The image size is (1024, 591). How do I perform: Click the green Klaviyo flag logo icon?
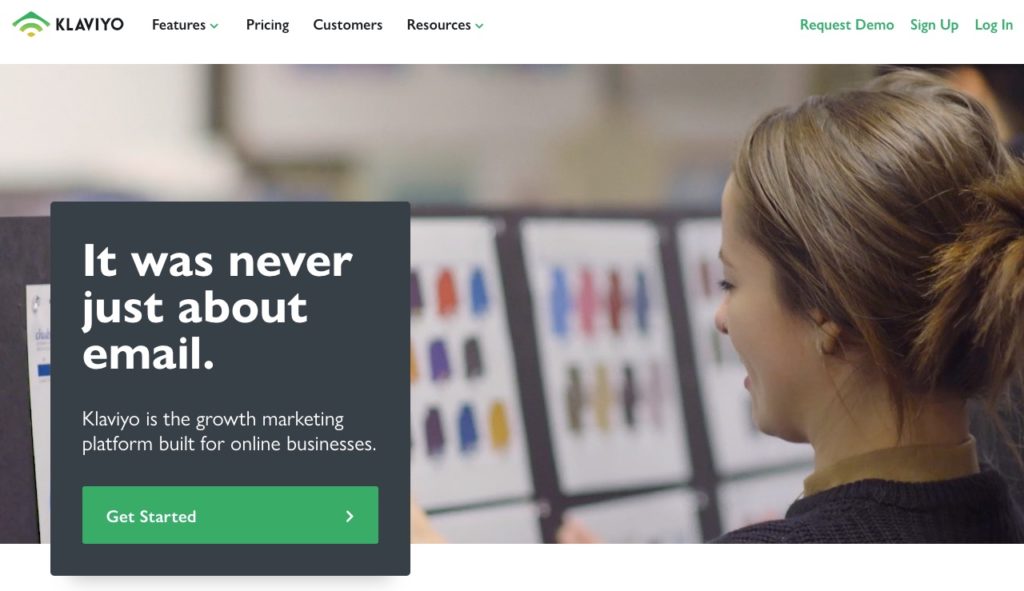tap(31, 24)
